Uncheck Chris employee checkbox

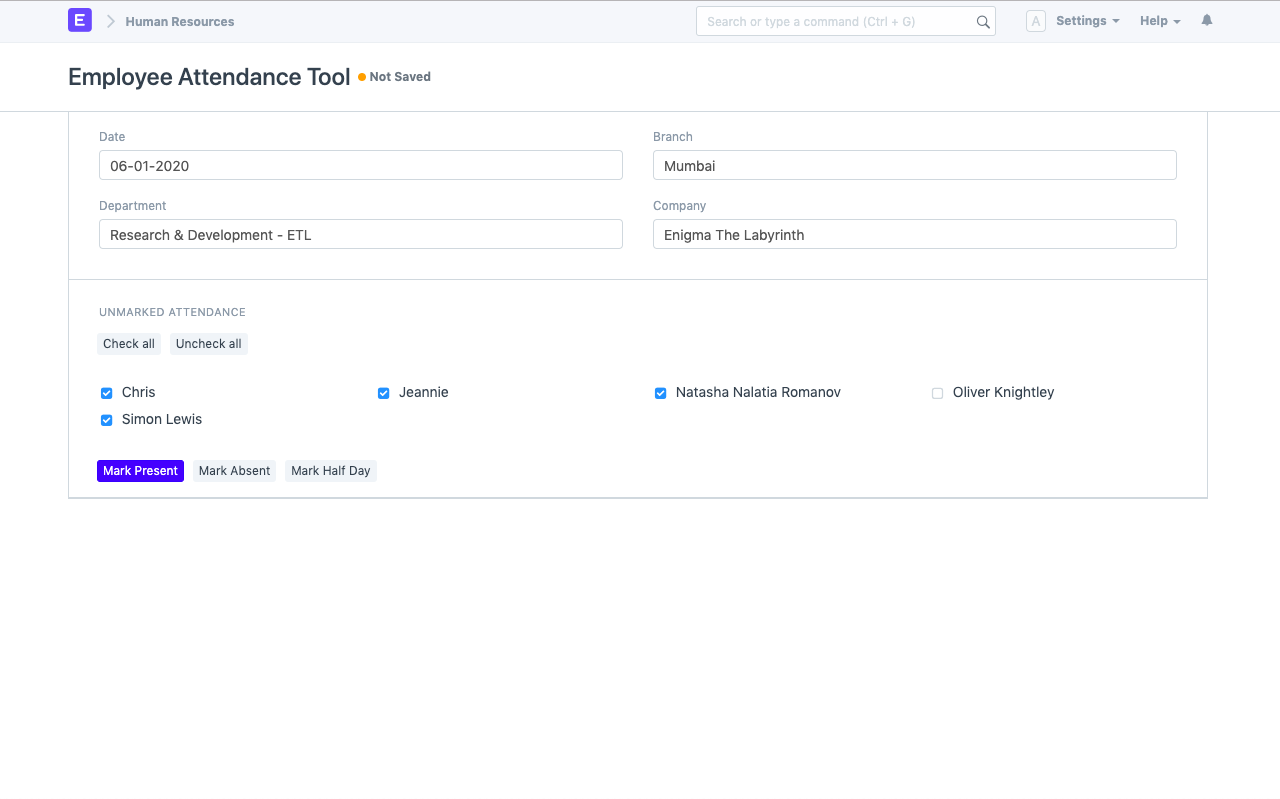point(106,393)
